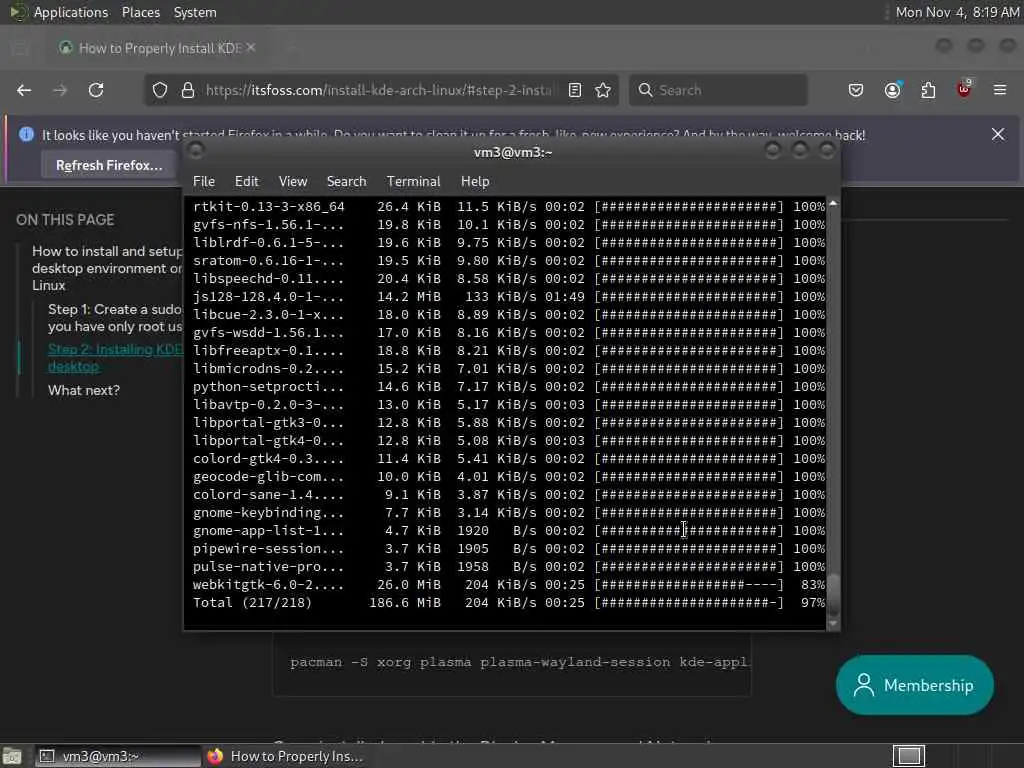Open Step 2: Installing KDE desktop link
The image size is (1024, 768).
(116, 358)
